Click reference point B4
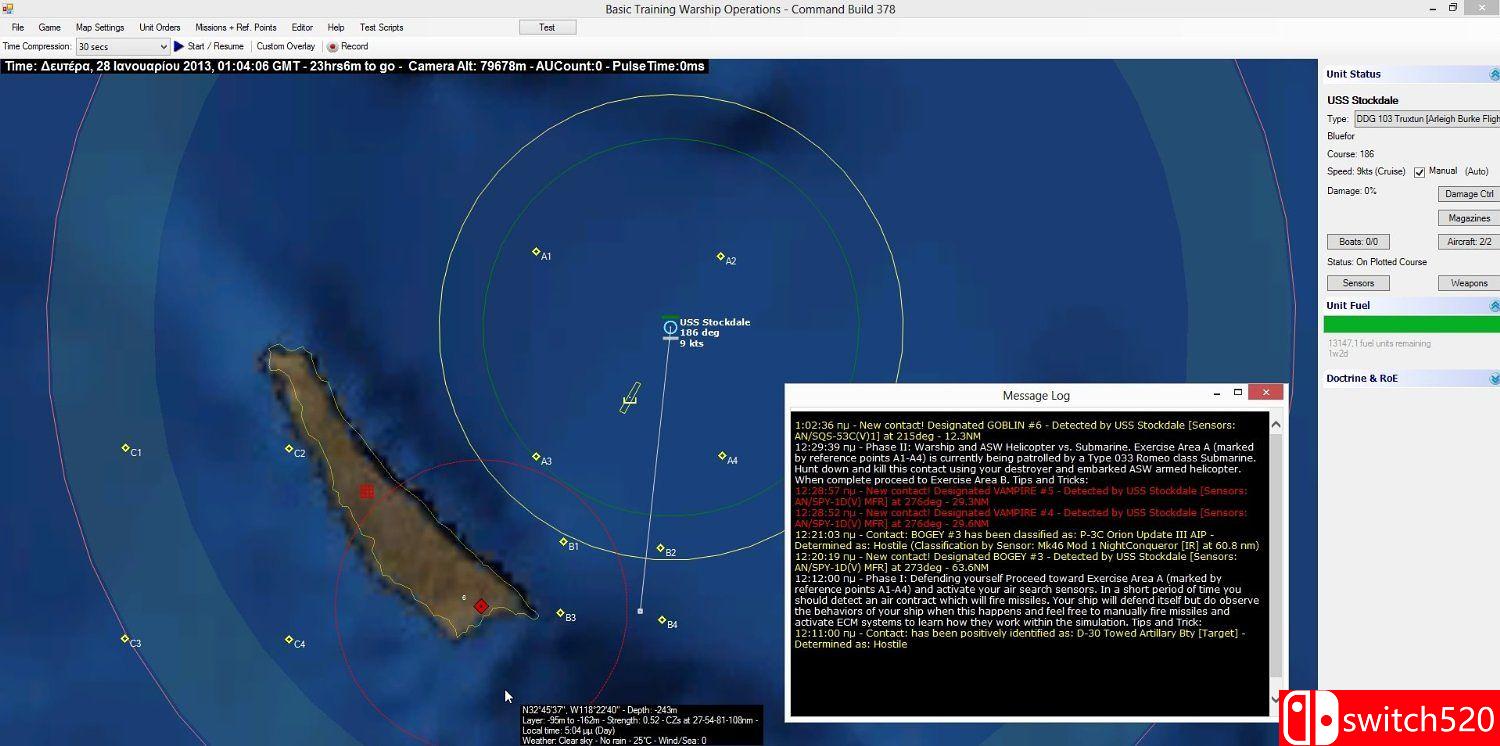1500x746 pixels. coord(662,620)
